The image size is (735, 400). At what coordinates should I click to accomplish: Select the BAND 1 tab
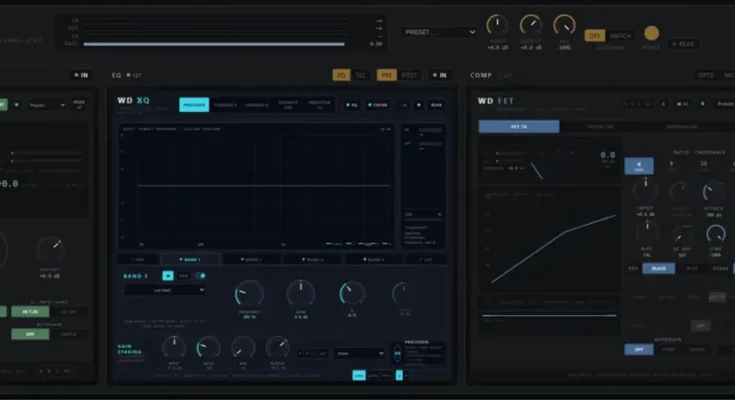pyautogui.click(x=190, y=259)
